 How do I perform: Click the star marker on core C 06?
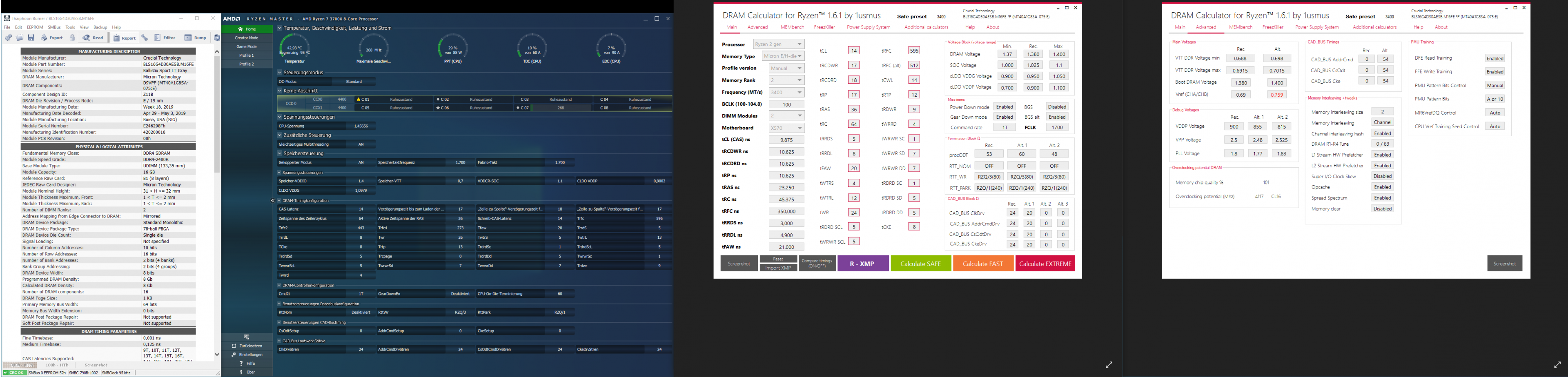click(x=438, y=108)
